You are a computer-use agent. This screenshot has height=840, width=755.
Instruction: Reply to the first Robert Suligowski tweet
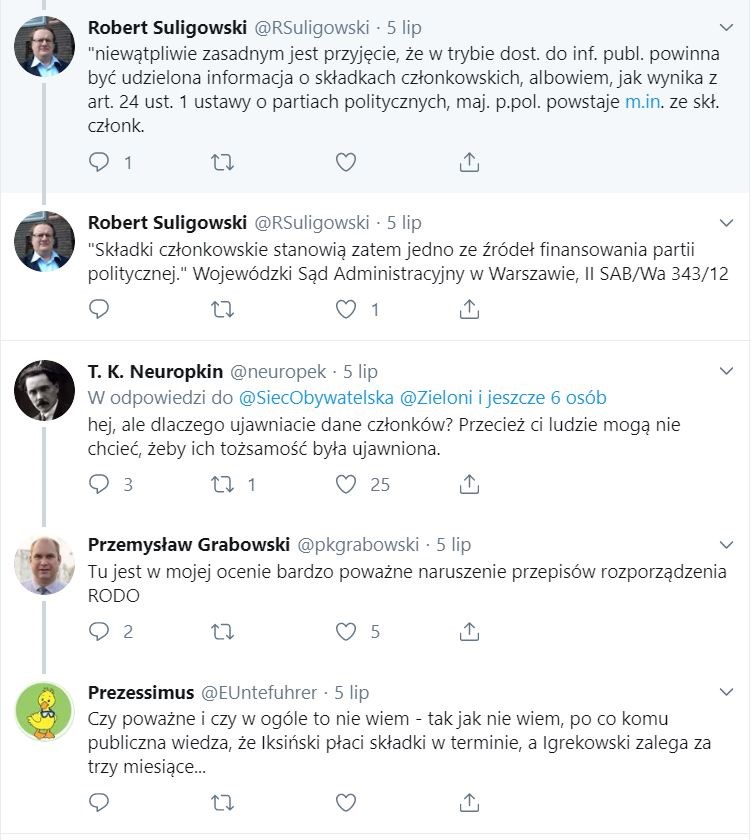(99, 162)
